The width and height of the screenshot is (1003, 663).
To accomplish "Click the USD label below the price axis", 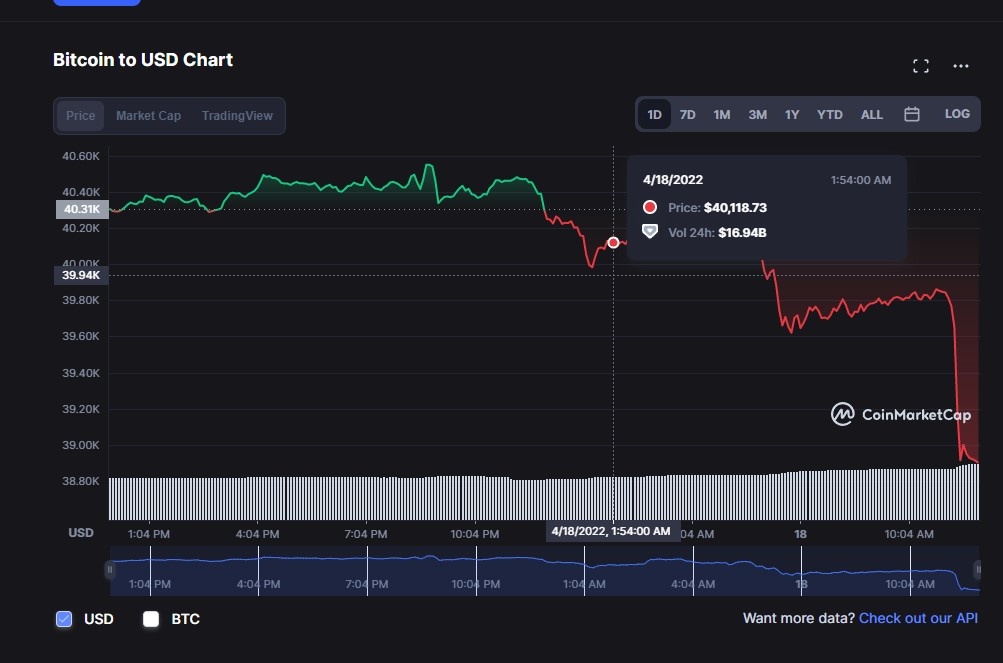I will point(80,532).
